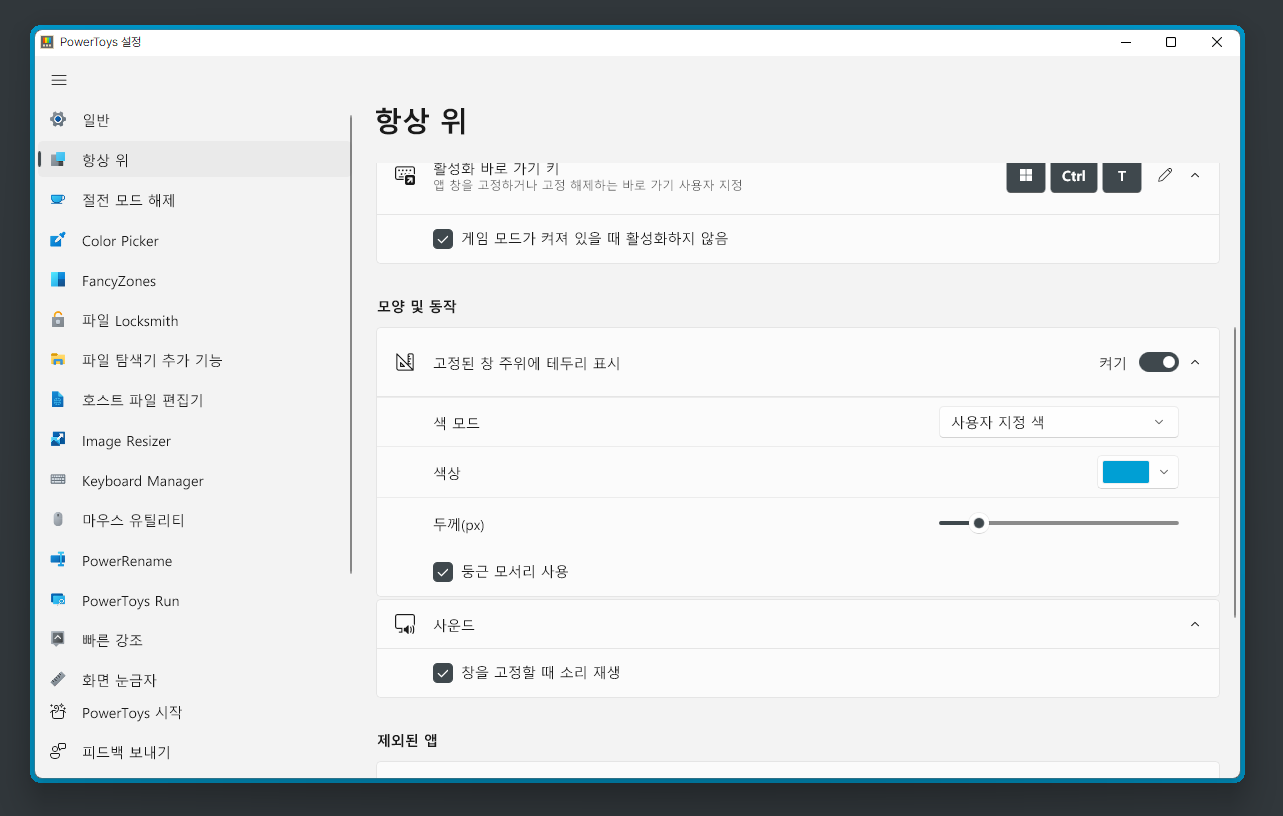Click the border display icon beside 고정된 창
Screen dimensions: 1283x816
coord(405,362)
